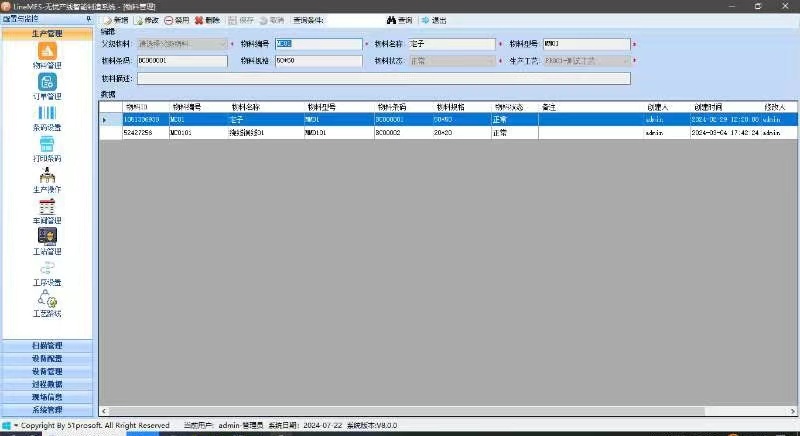The image size is (800, 436).
Task: Expand the 生产管理 sidebar group
Action: (x=47, y=34)
